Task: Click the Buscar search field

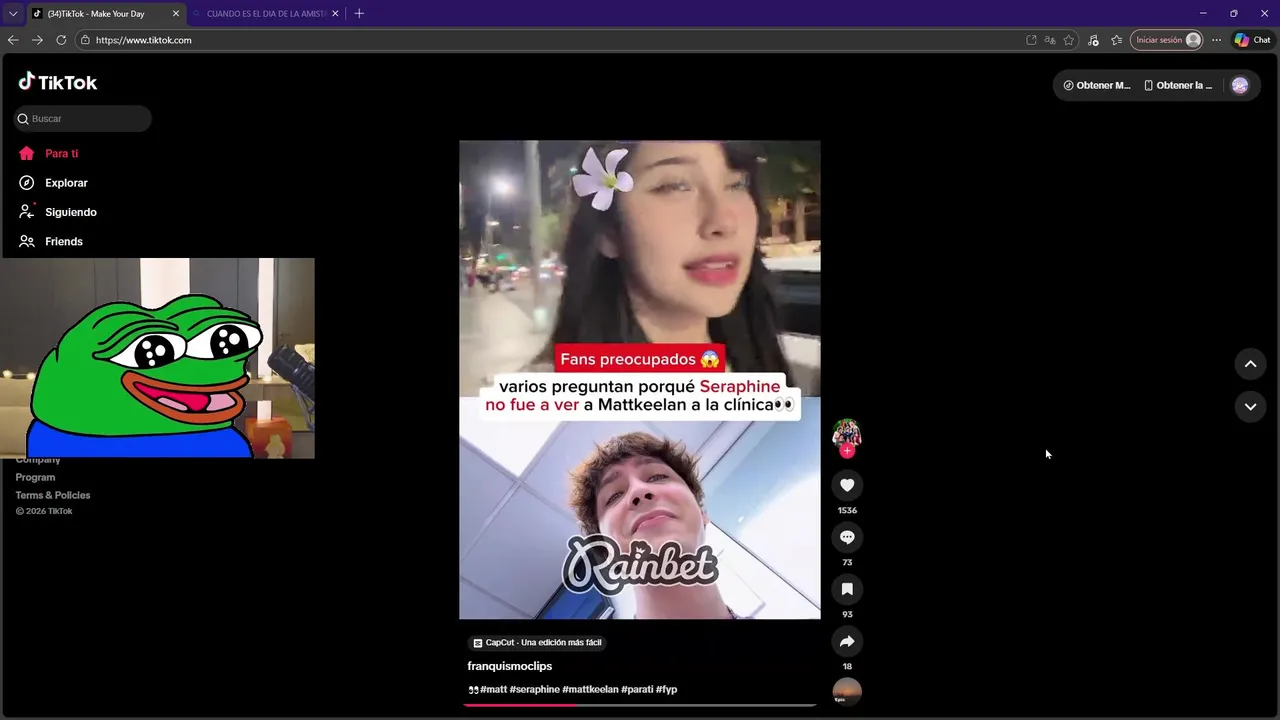Action: tap(82, 119)
